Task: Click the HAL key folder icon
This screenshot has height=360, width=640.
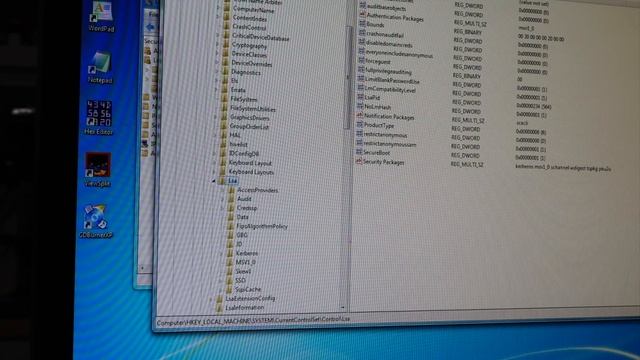Action: point(224,135)
